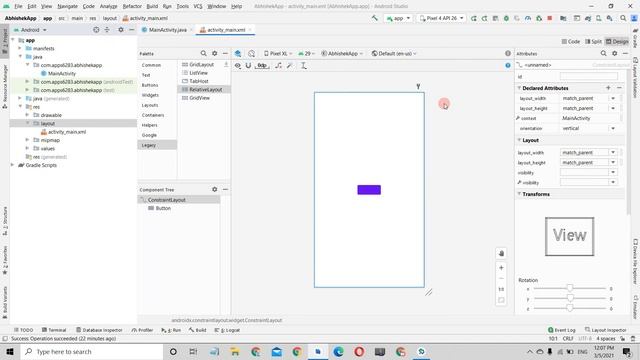Open Component Tree settings gear
Viewport: 640px width, 360px height.
coord(214,189)
